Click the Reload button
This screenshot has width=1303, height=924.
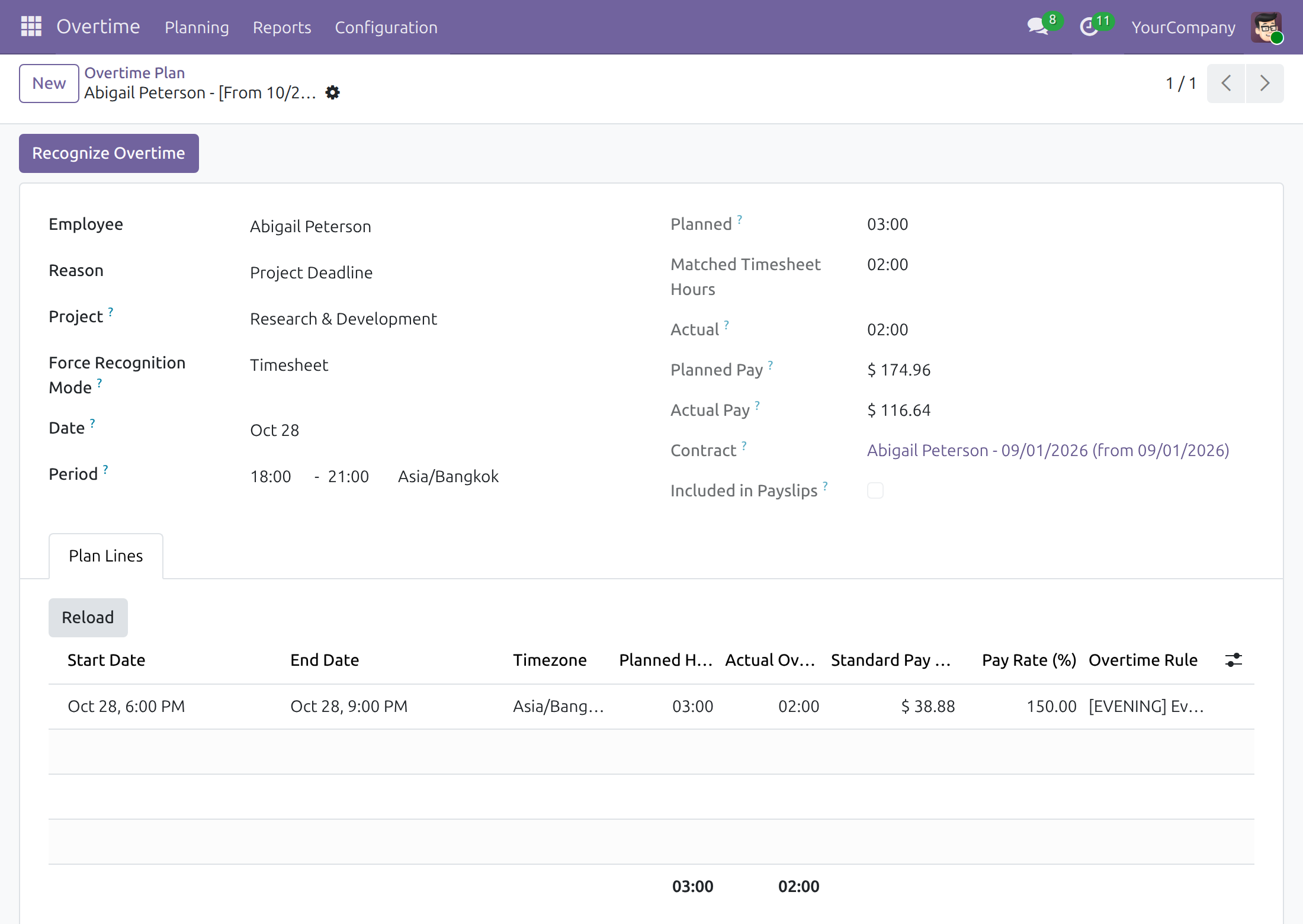pyautogui.click(x=88, y=618)
